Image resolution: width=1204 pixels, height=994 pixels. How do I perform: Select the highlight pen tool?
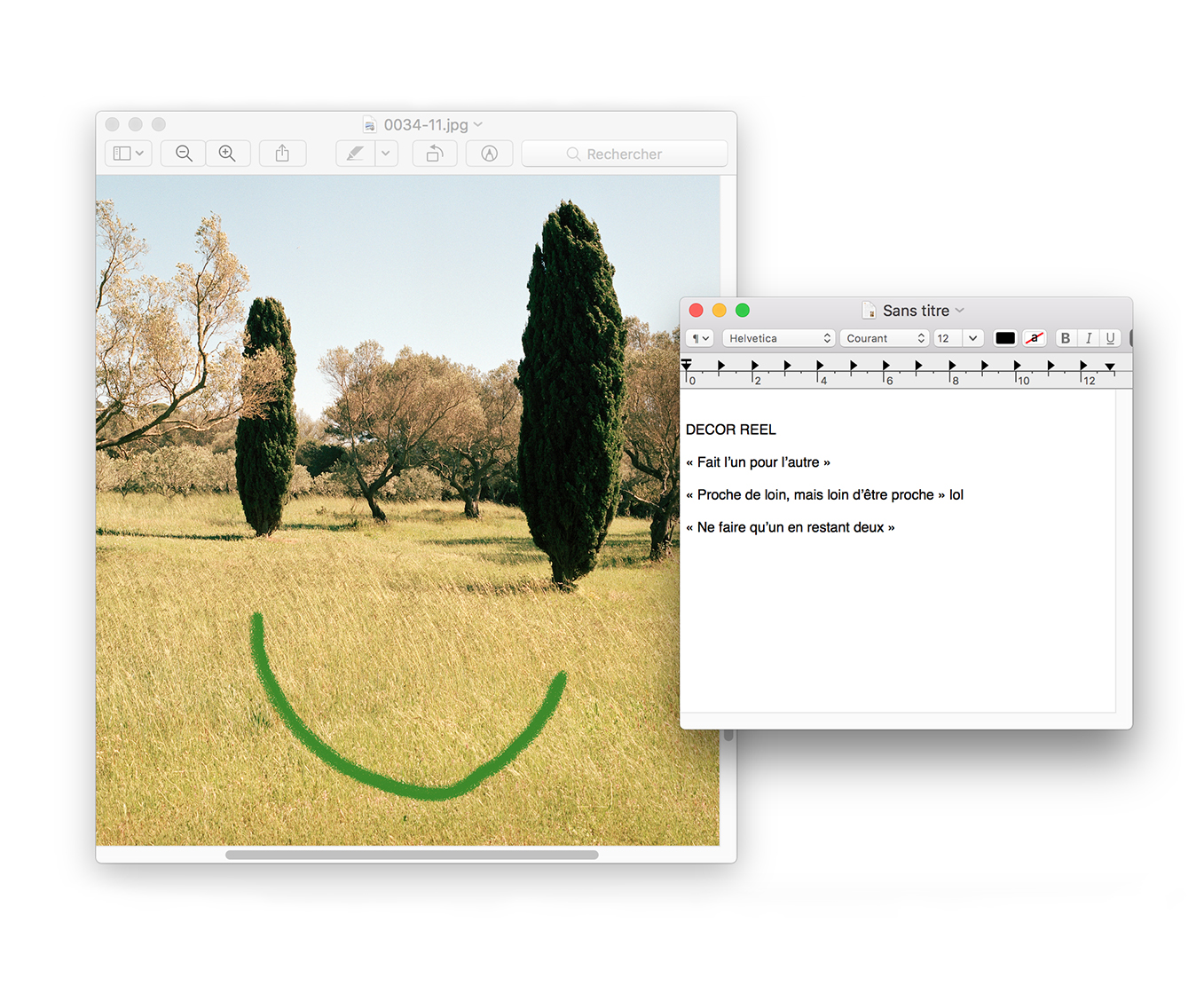pyautogui.click(x=355, y=154)
